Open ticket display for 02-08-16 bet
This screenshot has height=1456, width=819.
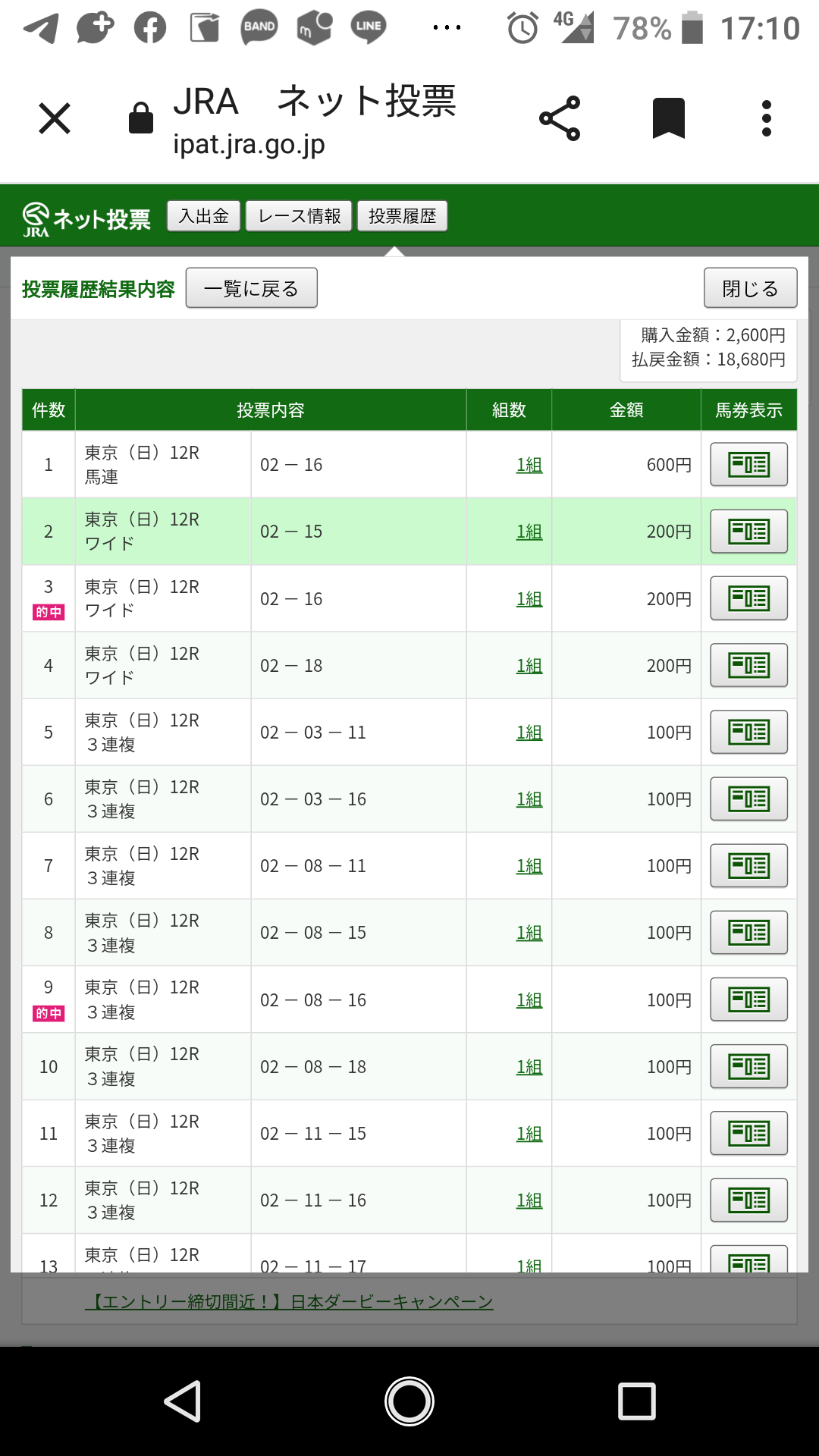click(748, 999)
